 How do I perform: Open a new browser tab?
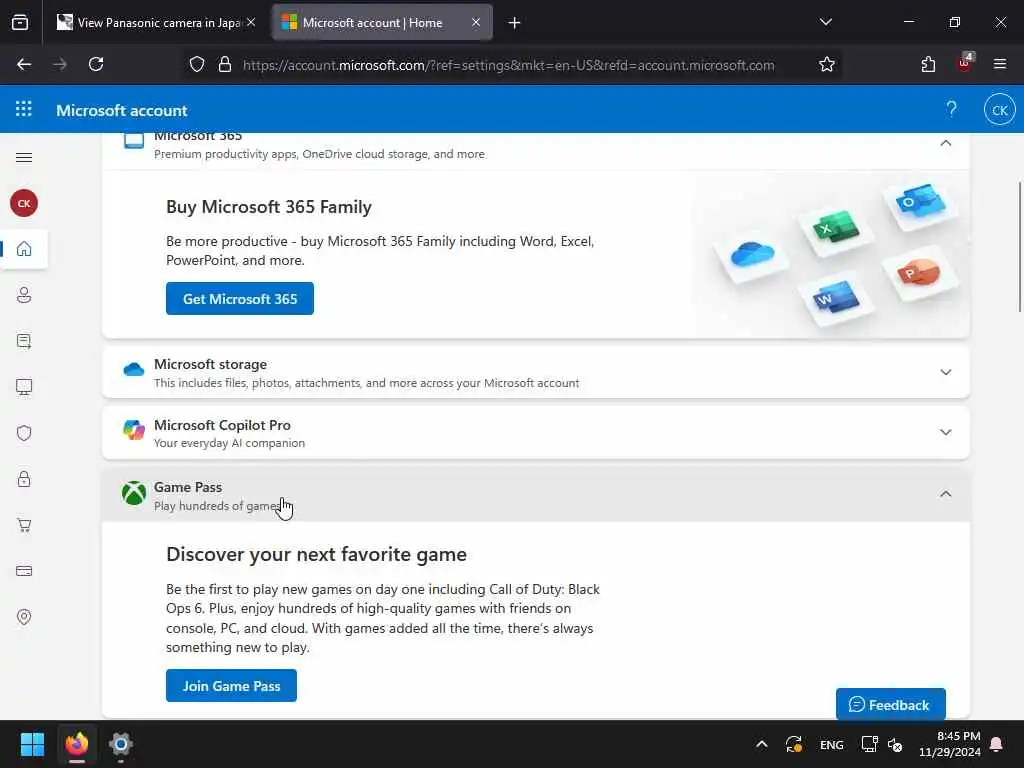pos(515,23)
